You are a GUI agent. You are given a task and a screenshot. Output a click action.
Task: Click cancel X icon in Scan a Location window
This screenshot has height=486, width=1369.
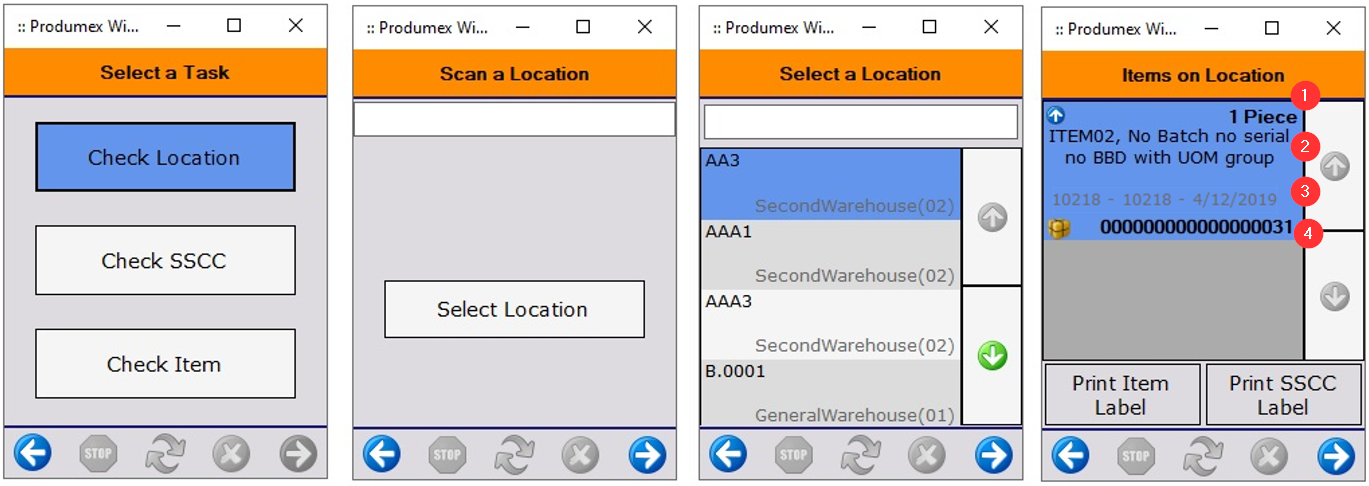(580, 455)
